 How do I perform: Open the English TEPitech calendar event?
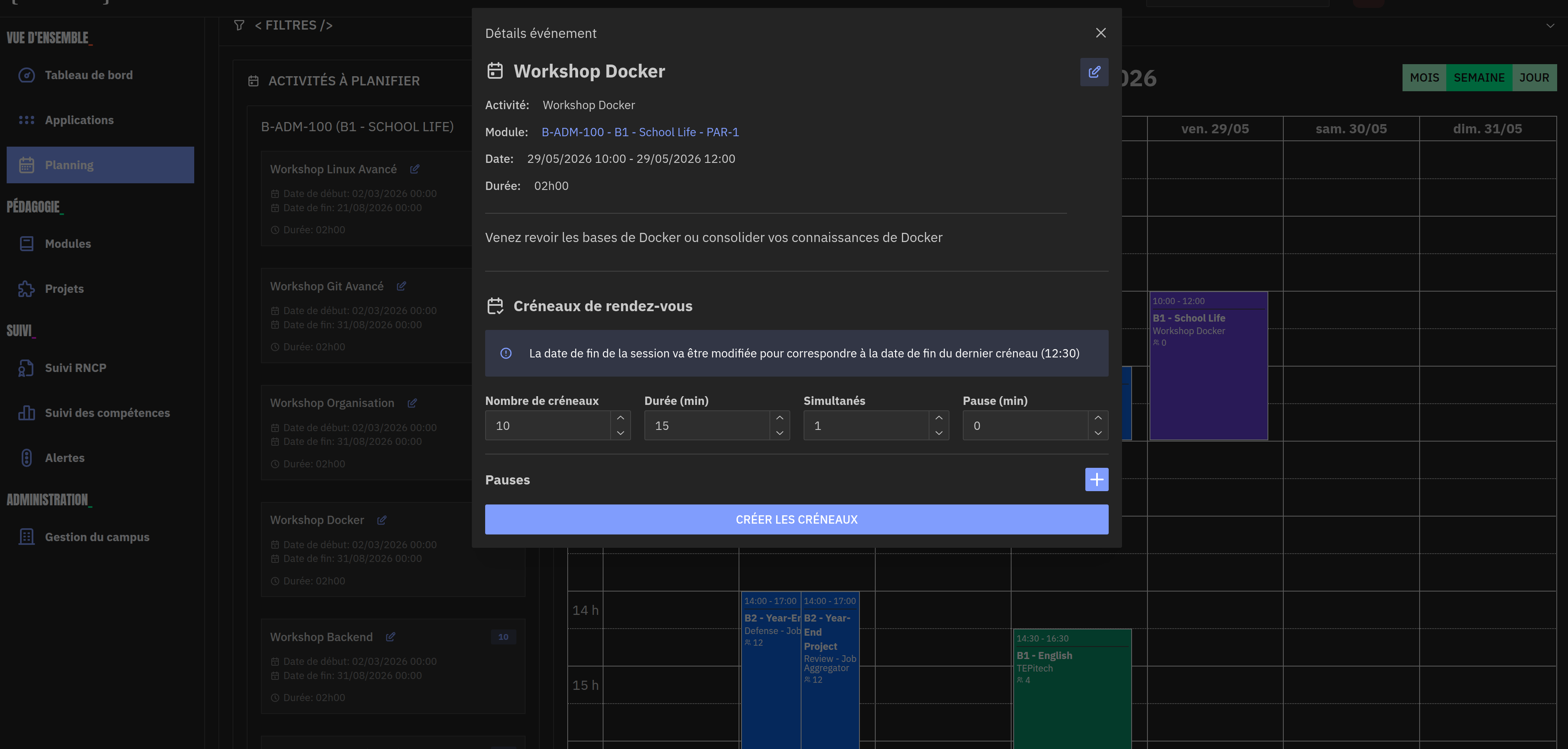pyautogui.click(x=1072, y=687)
